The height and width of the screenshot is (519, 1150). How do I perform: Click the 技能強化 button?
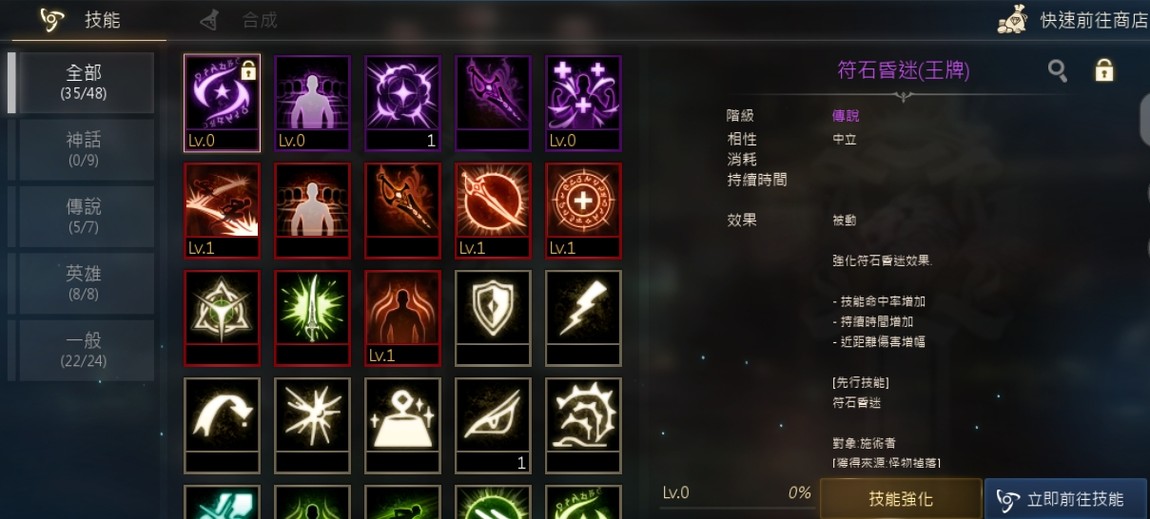[x=901, y=499]
